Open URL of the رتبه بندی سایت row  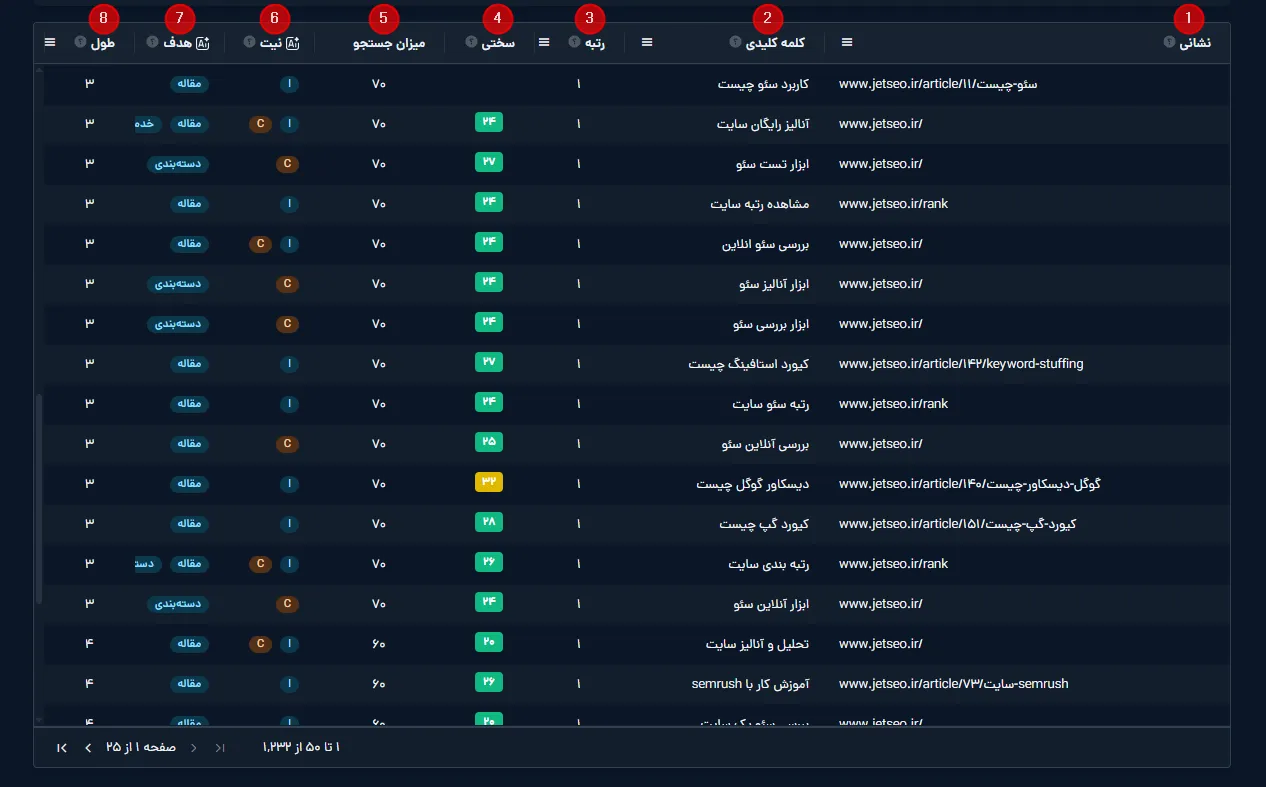point(893,564)
